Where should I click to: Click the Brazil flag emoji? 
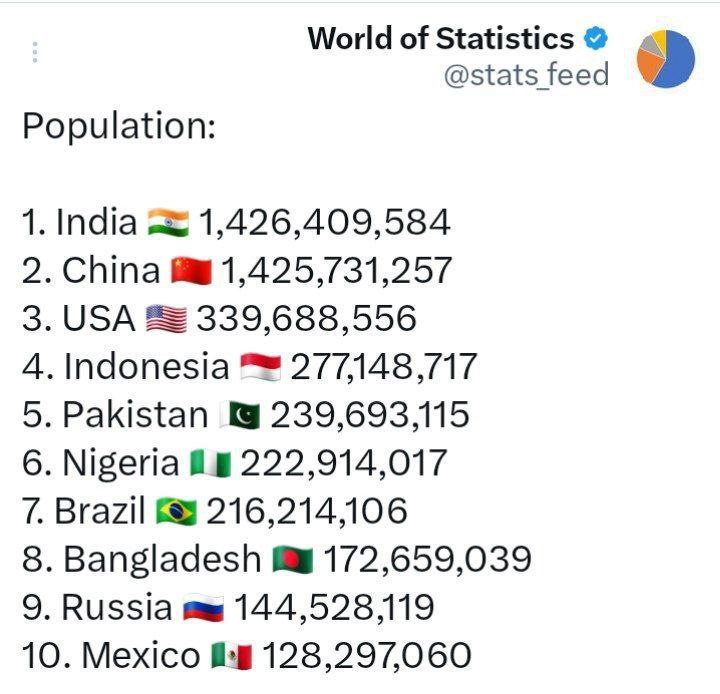[177, 511]
